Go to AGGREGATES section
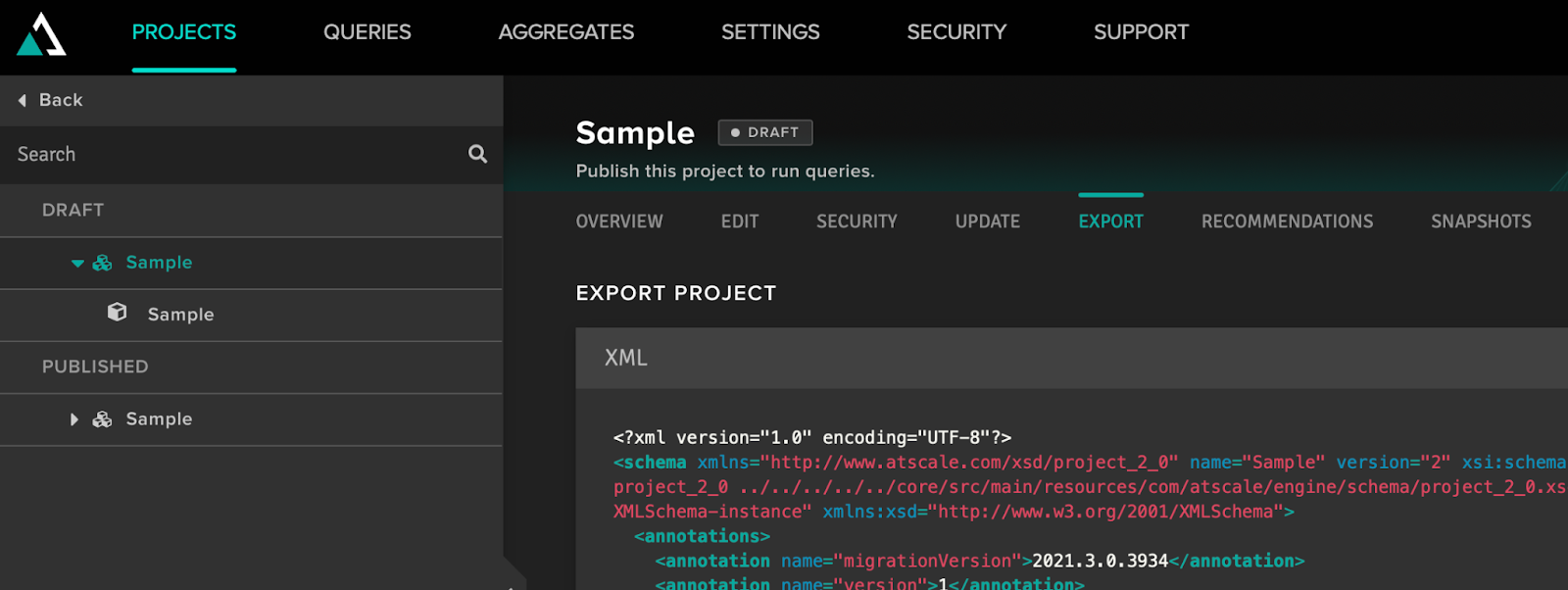The image size is (1568, 590). pyautogui.click(x=566, y=32)
